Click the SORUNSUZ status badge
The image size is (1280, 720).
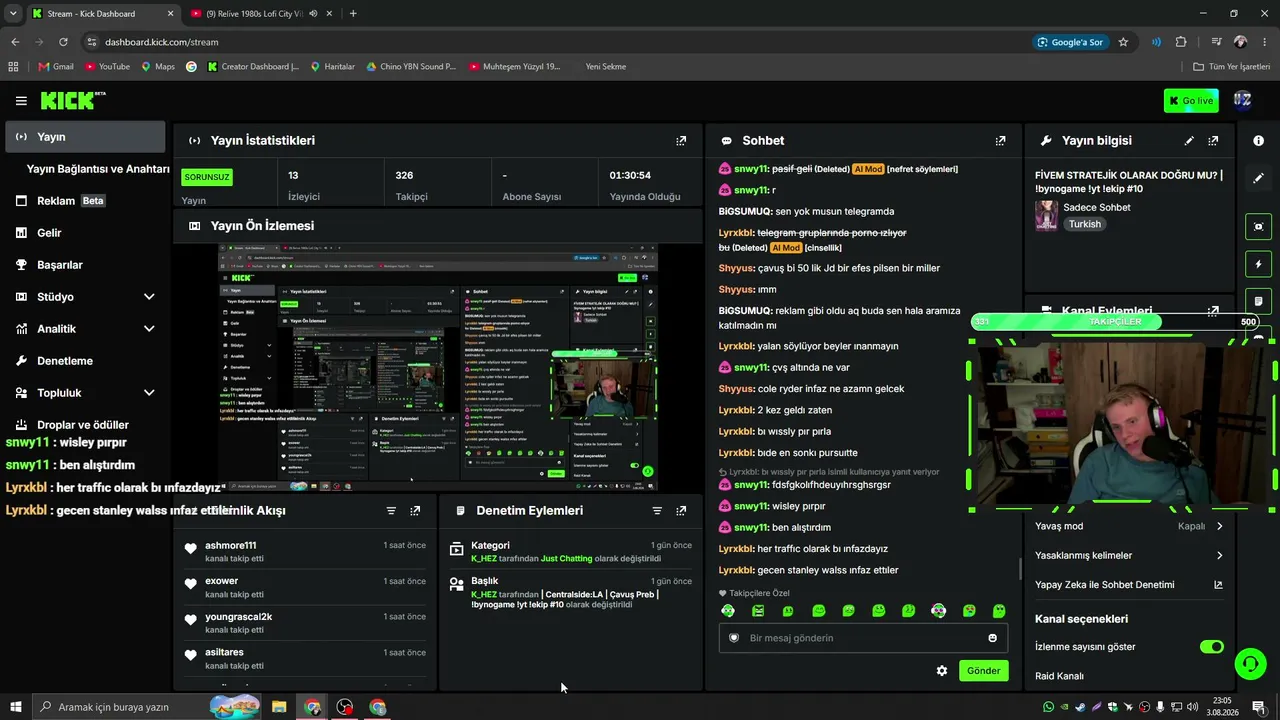click(x=207, y=177)
